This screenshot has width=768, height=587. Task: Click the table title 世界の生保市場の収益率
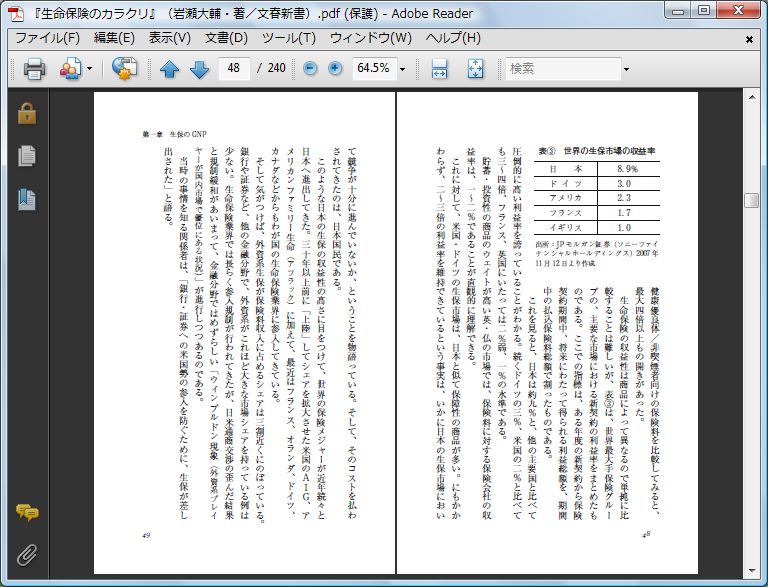click(x=609, y=151)
